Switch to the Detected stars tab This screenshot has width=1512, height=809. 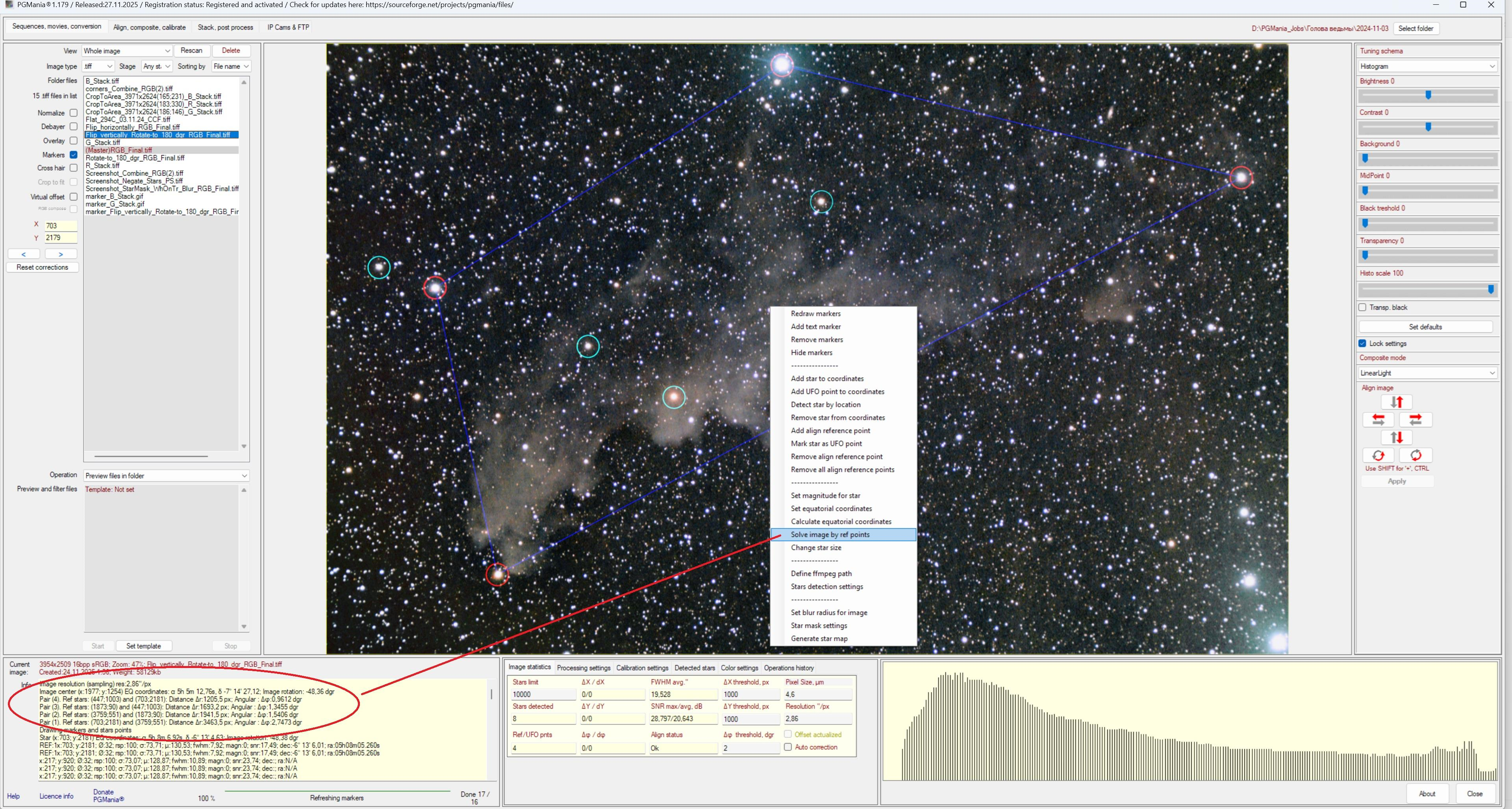click(x=694, y=668)
